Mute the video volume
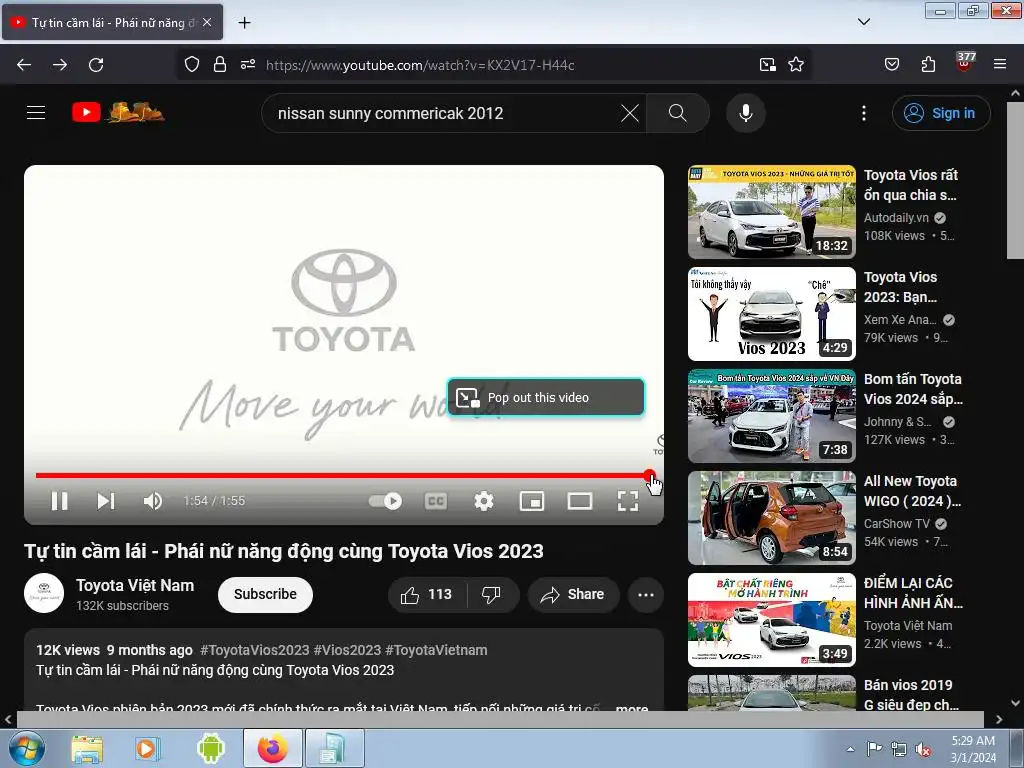 coord(153,501)
